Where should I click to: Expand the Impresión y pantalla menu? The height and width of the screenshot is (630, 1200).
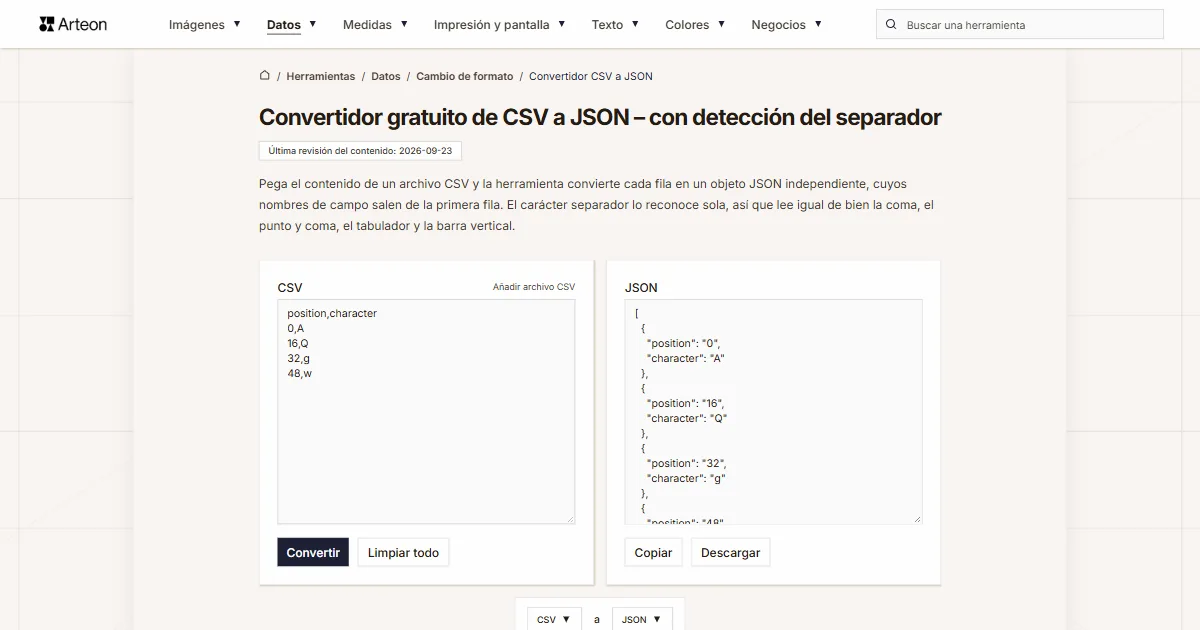(500, 24)
